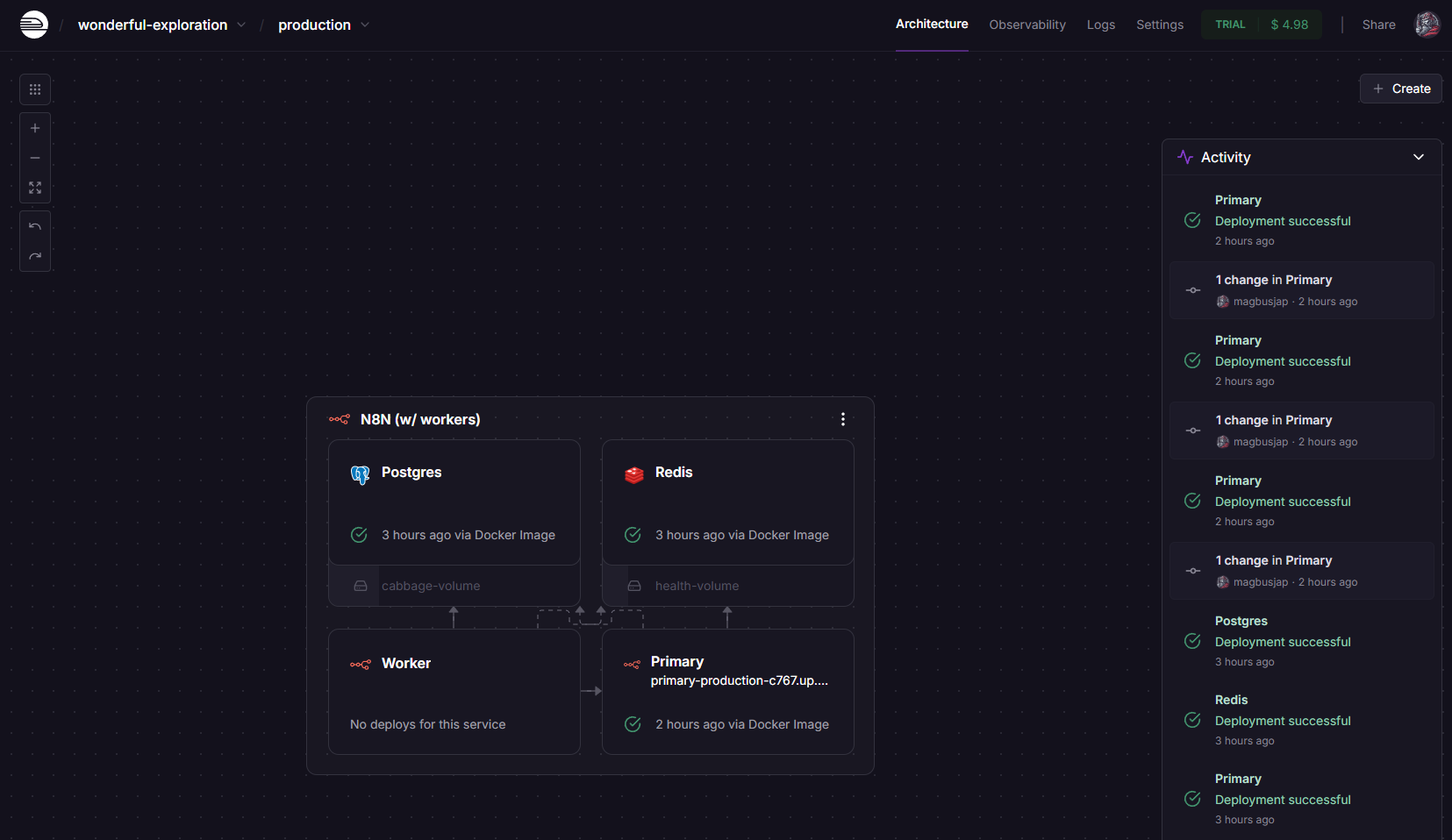
Task: Click the TRIAL $4.98 badge
Action: pos(1262,25)
